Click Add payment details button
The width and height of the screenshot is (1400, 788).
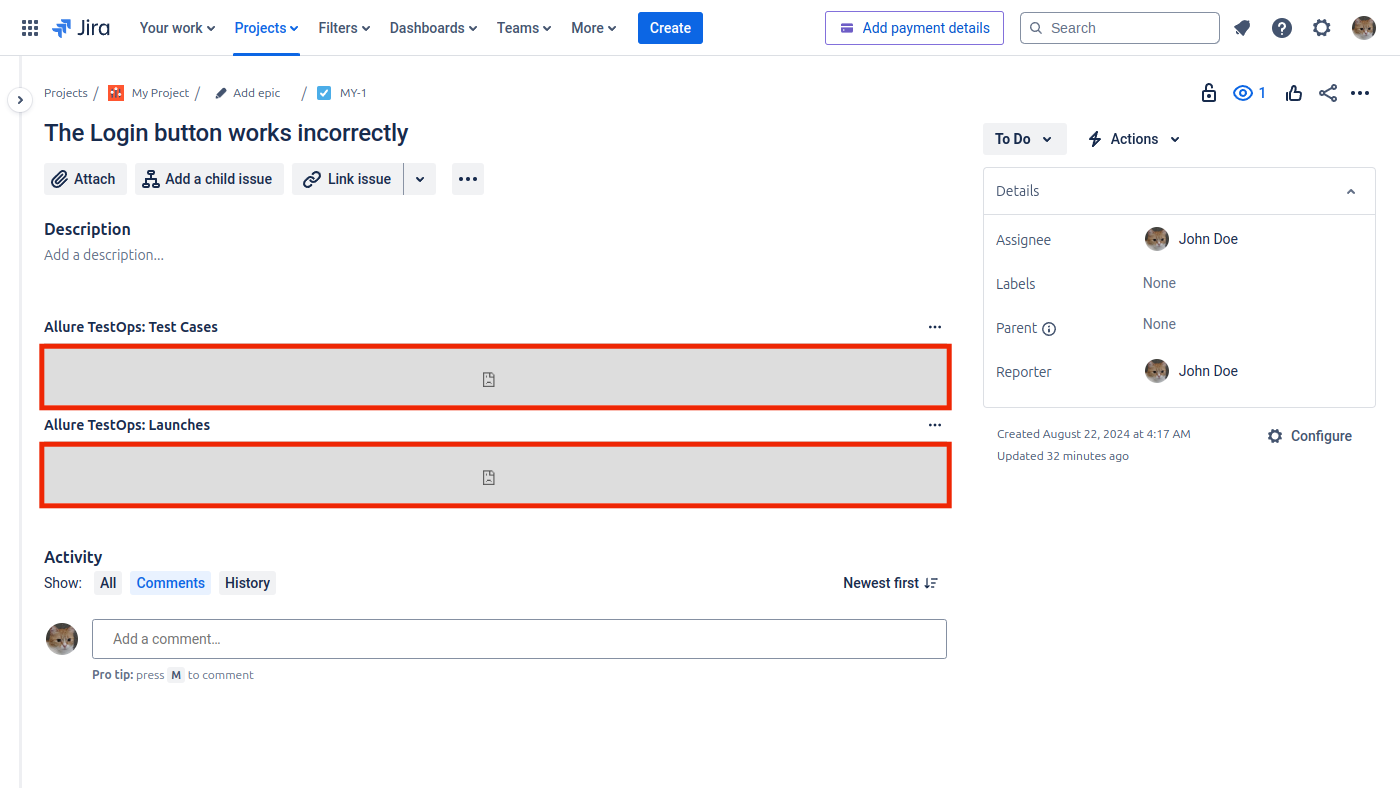pyautogui.click(x=914, y=28)
